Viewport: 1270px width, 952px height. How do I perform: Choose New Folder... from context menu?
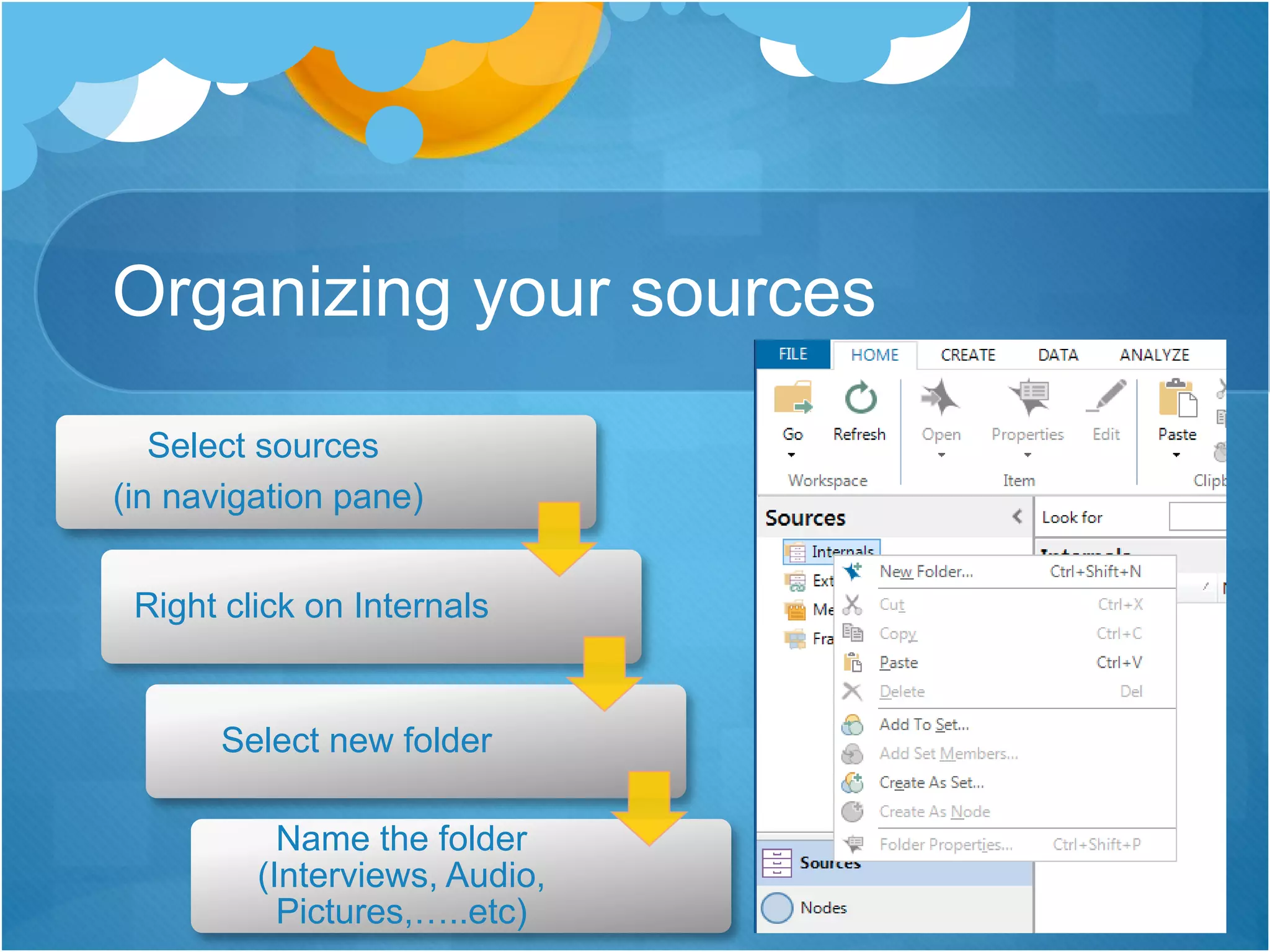1005,571
